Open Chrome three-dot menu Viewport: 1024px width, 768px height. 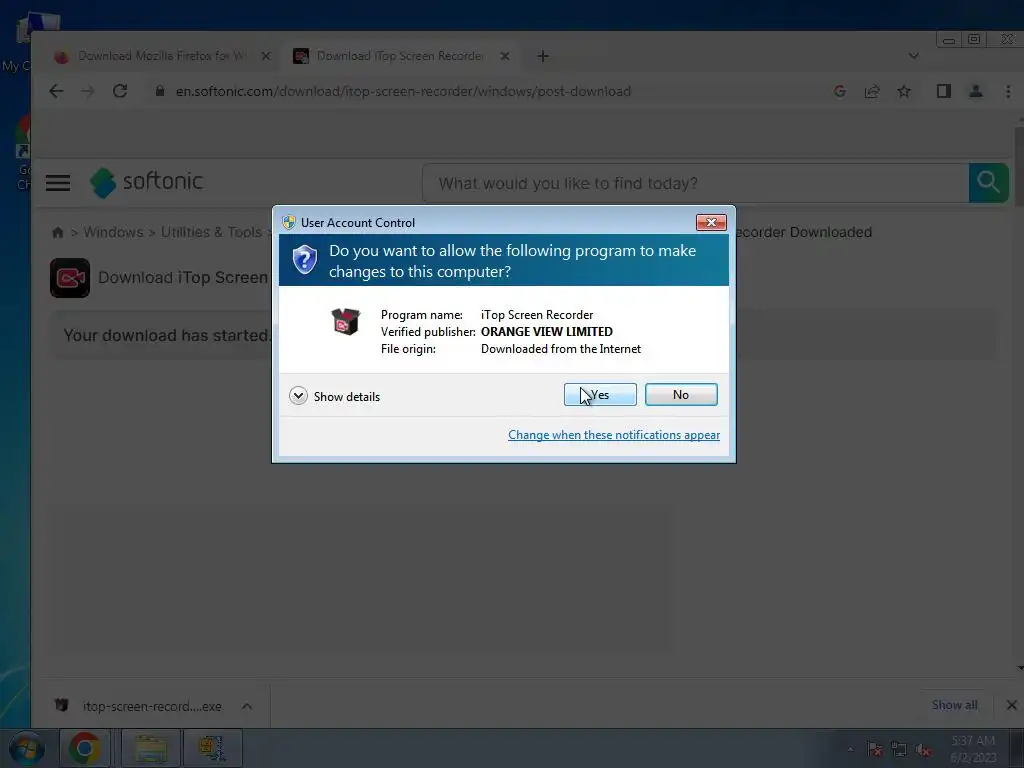tap(1008, 91)
